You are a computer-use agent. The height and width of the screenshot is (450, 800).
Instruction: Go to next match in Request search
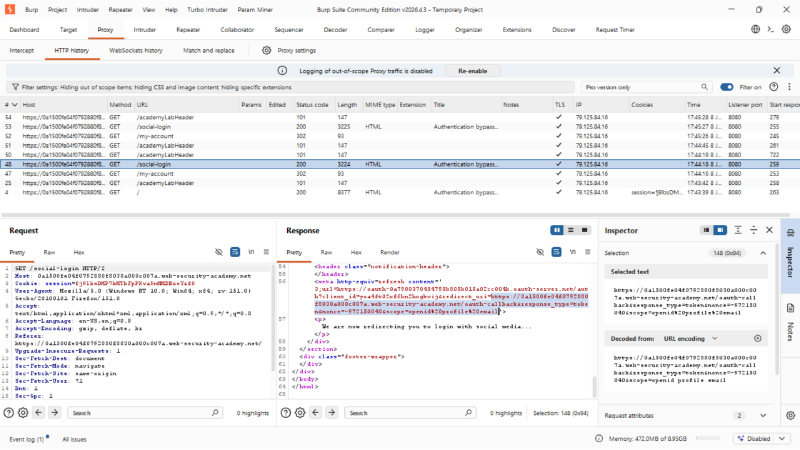tap(55, 412)
